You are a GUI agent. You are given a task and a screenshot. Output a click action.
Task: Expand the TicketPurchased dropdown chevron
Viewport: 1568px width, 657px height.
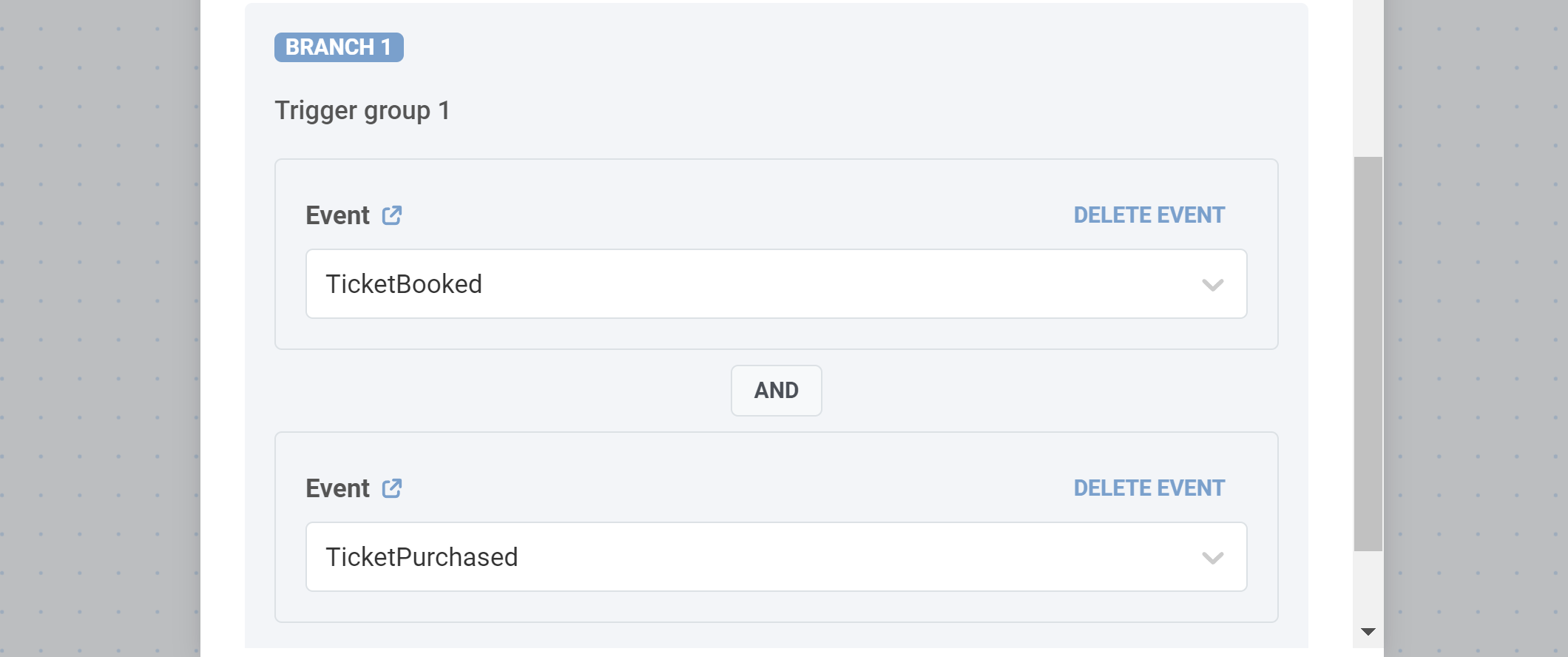coord(1212,558)
